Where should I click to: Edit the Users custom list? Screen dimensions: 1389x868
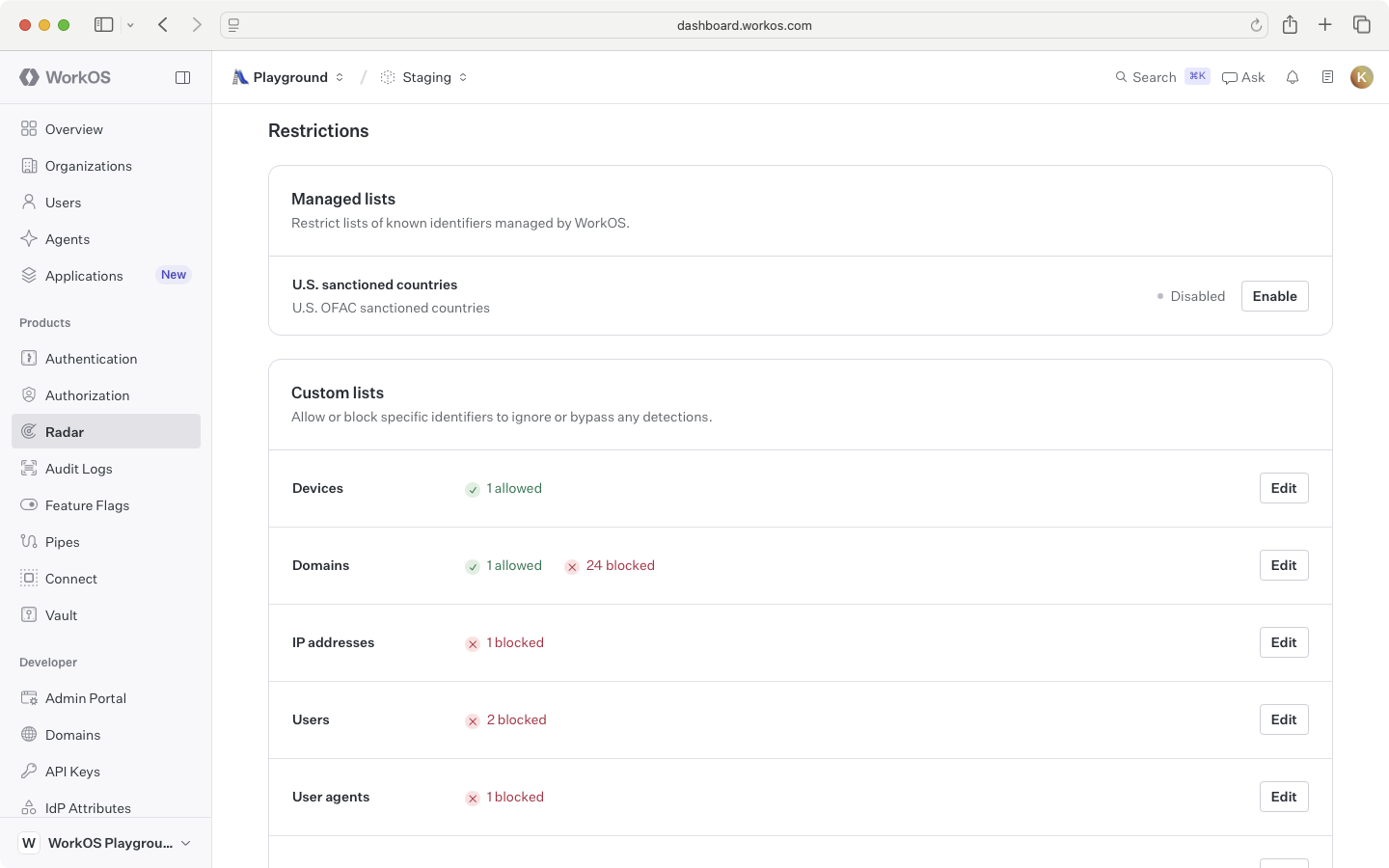click(x=1284, y=719)
